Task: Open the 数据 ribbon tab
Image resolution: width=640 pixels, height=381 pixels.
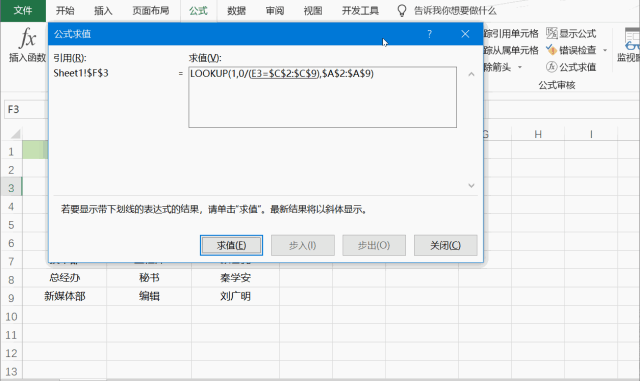Action: pyautogui.click(x=237, y=10)
